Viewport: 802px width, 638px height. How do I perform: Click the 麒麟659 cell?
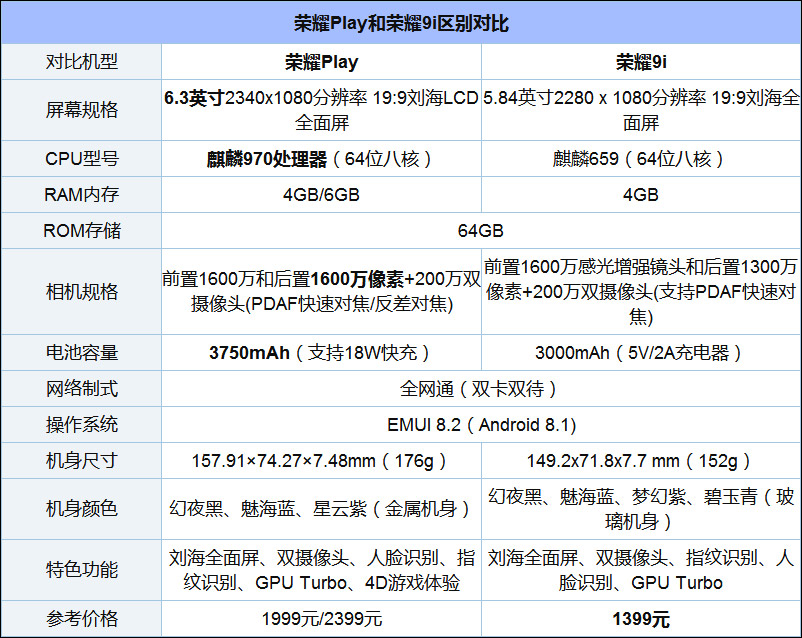tap(641, 159)
